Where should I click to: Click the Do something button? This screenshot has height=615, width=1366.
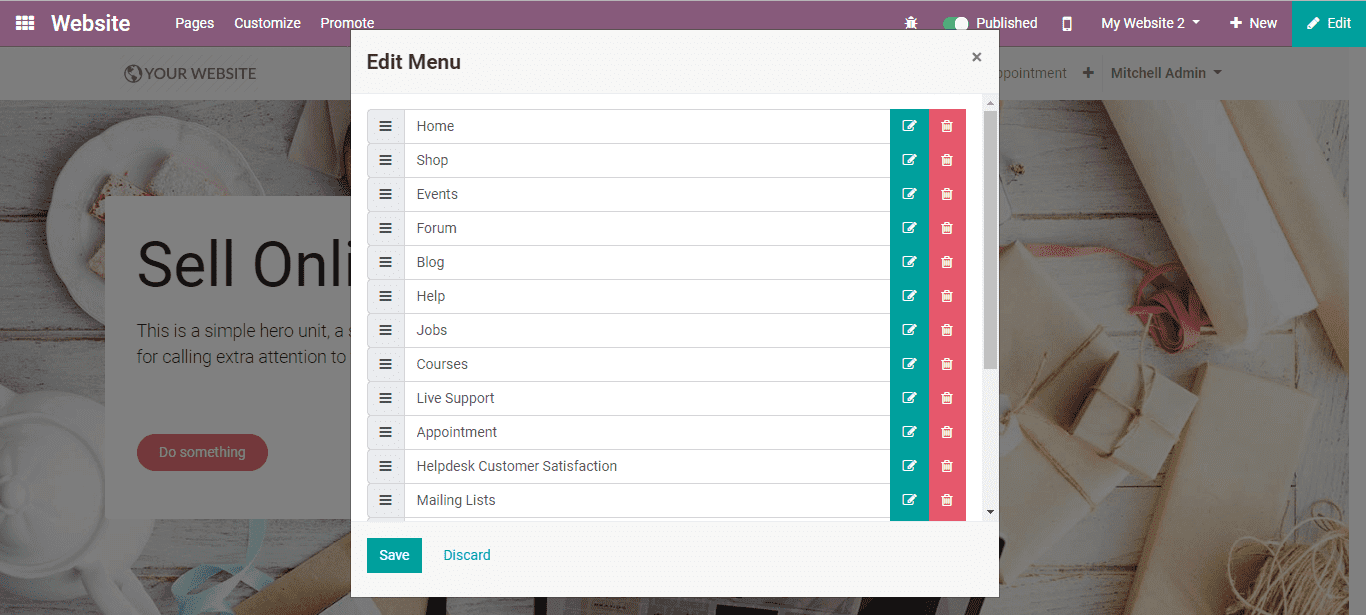coord(202,452)
